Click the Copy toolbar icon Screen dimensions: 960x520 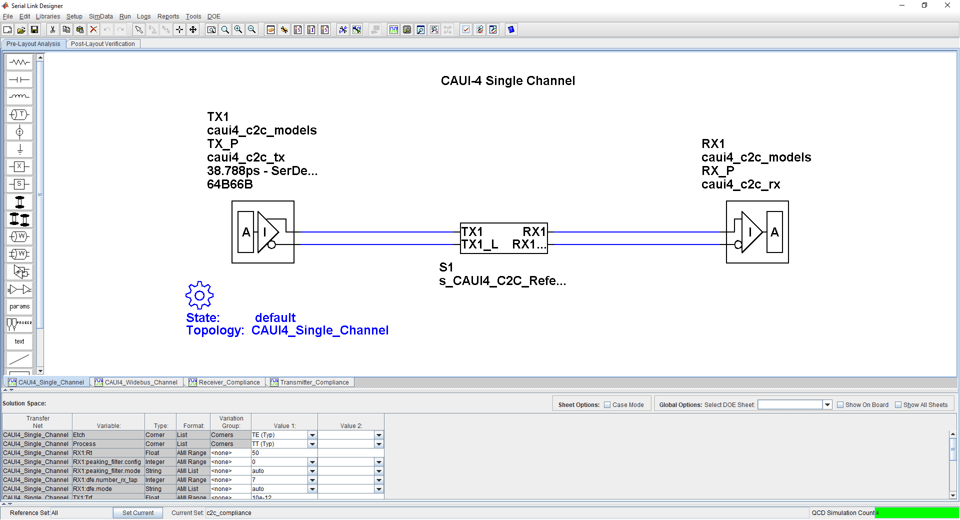click(66, 29)
